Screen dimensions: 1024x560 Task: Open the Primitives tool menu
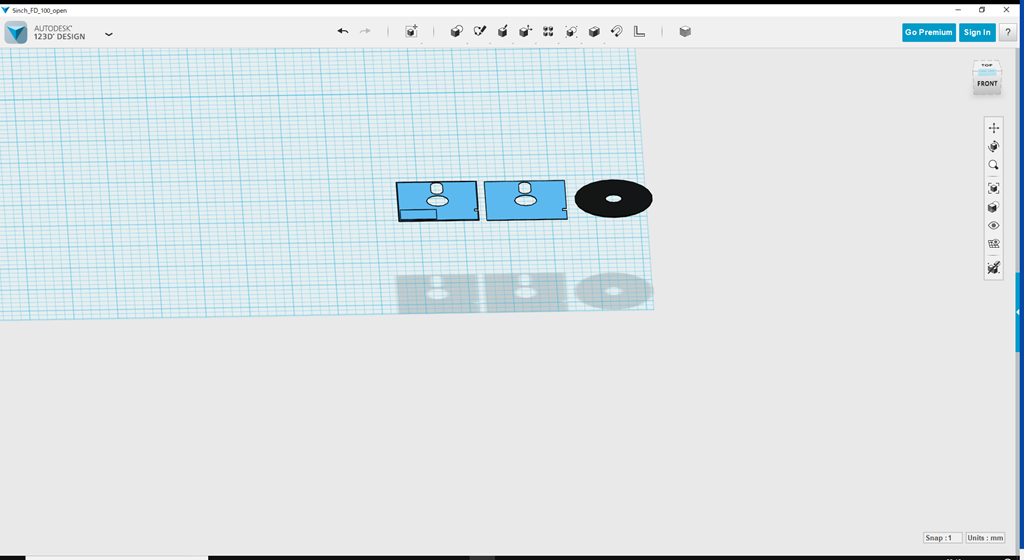tap(456, 32)
